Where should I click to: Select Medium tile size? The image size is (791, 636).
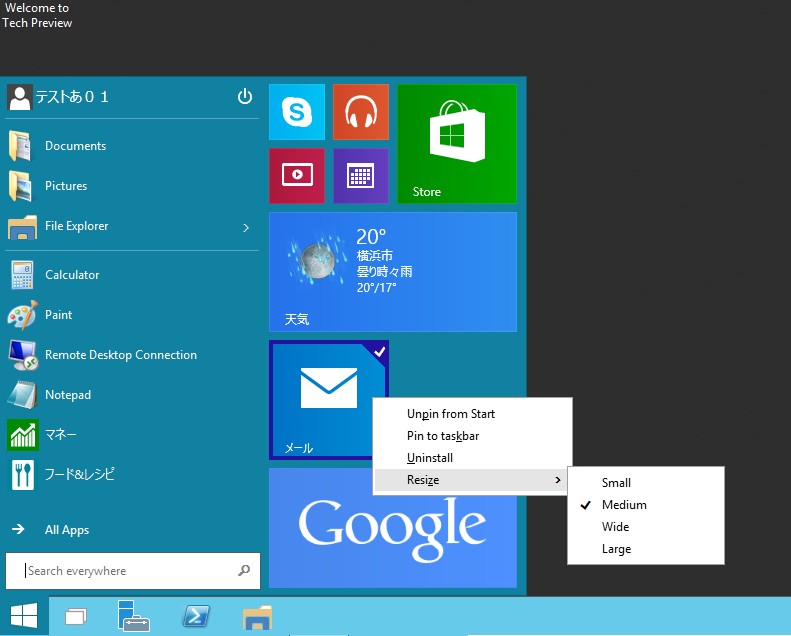coord(646,505)
